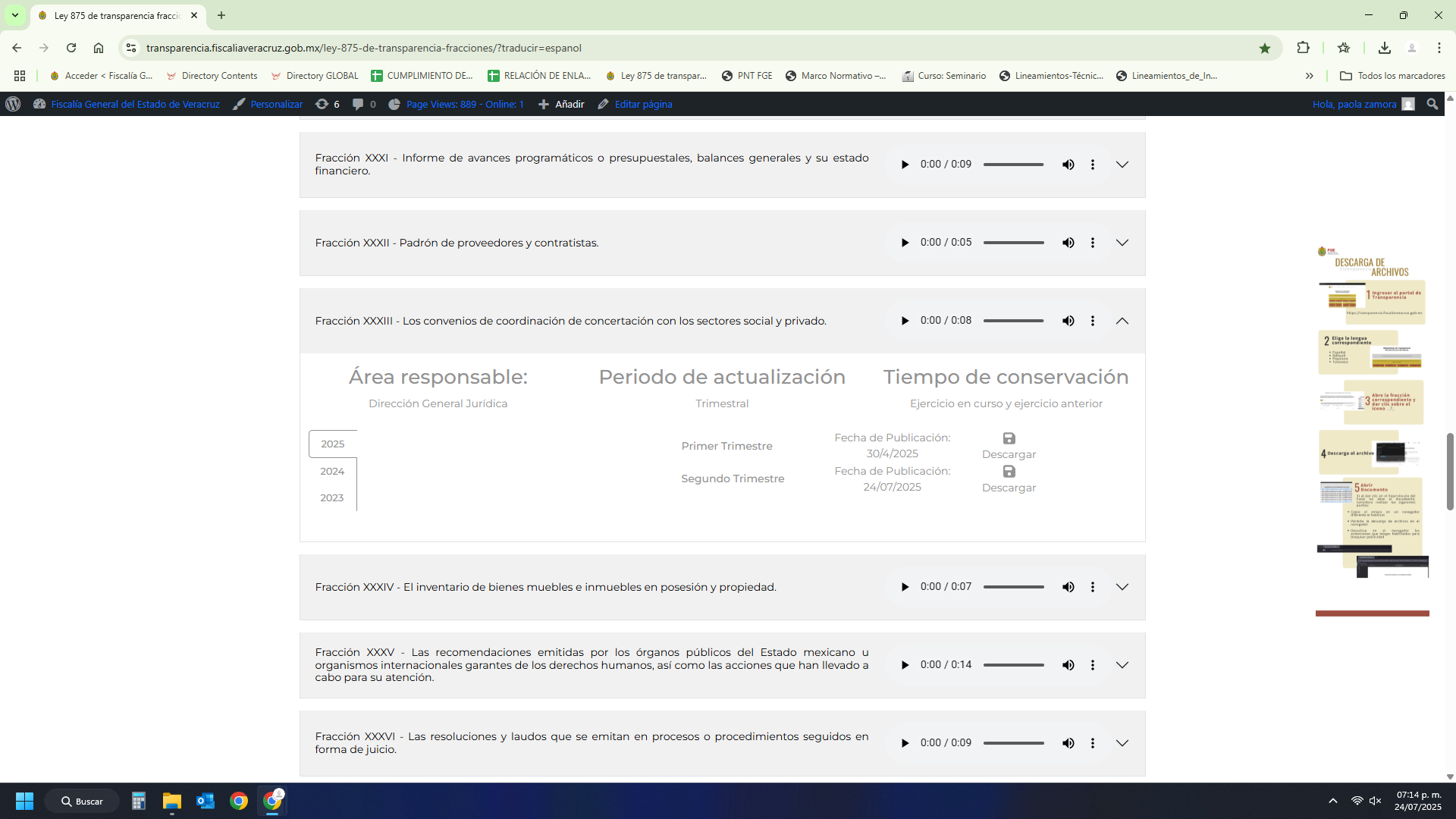Open Chrome extensions puzzle icon
This screenshot has height=819, width=1456.
tap(1303, 48)
